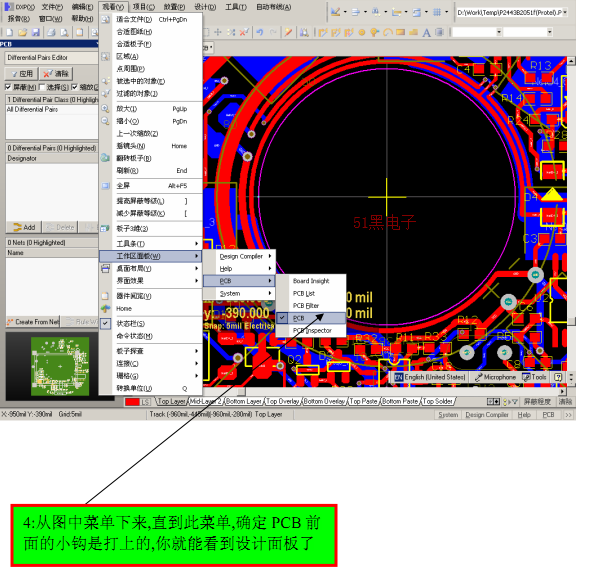
Task: Click the red current layer color swatch
Action: 132,402
